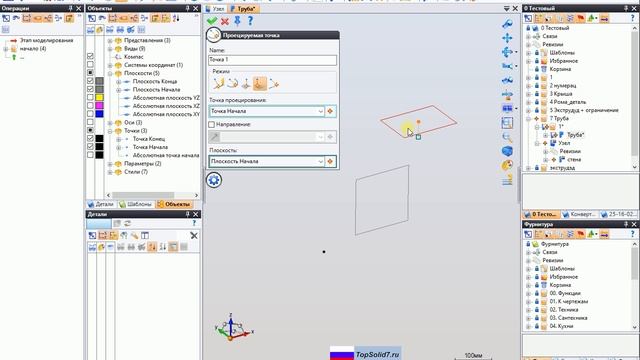
Task: Click the red flag icon in Тестовый panel
Action: click(581, 18)
